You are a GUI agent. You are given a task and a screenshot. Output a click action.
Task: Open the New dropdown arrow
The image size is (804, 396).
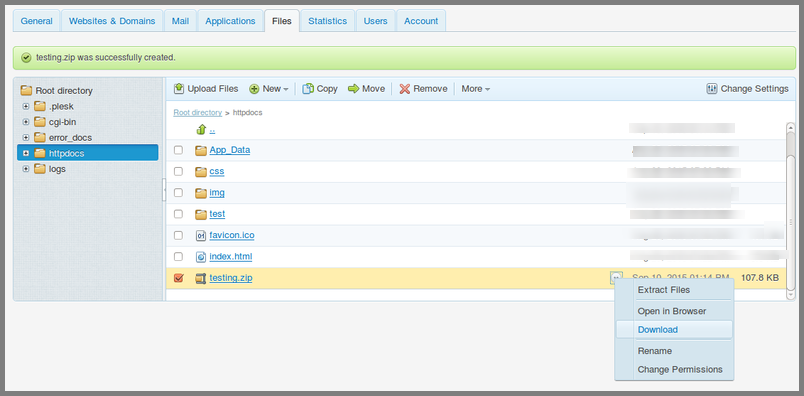(x=286, y=89)
